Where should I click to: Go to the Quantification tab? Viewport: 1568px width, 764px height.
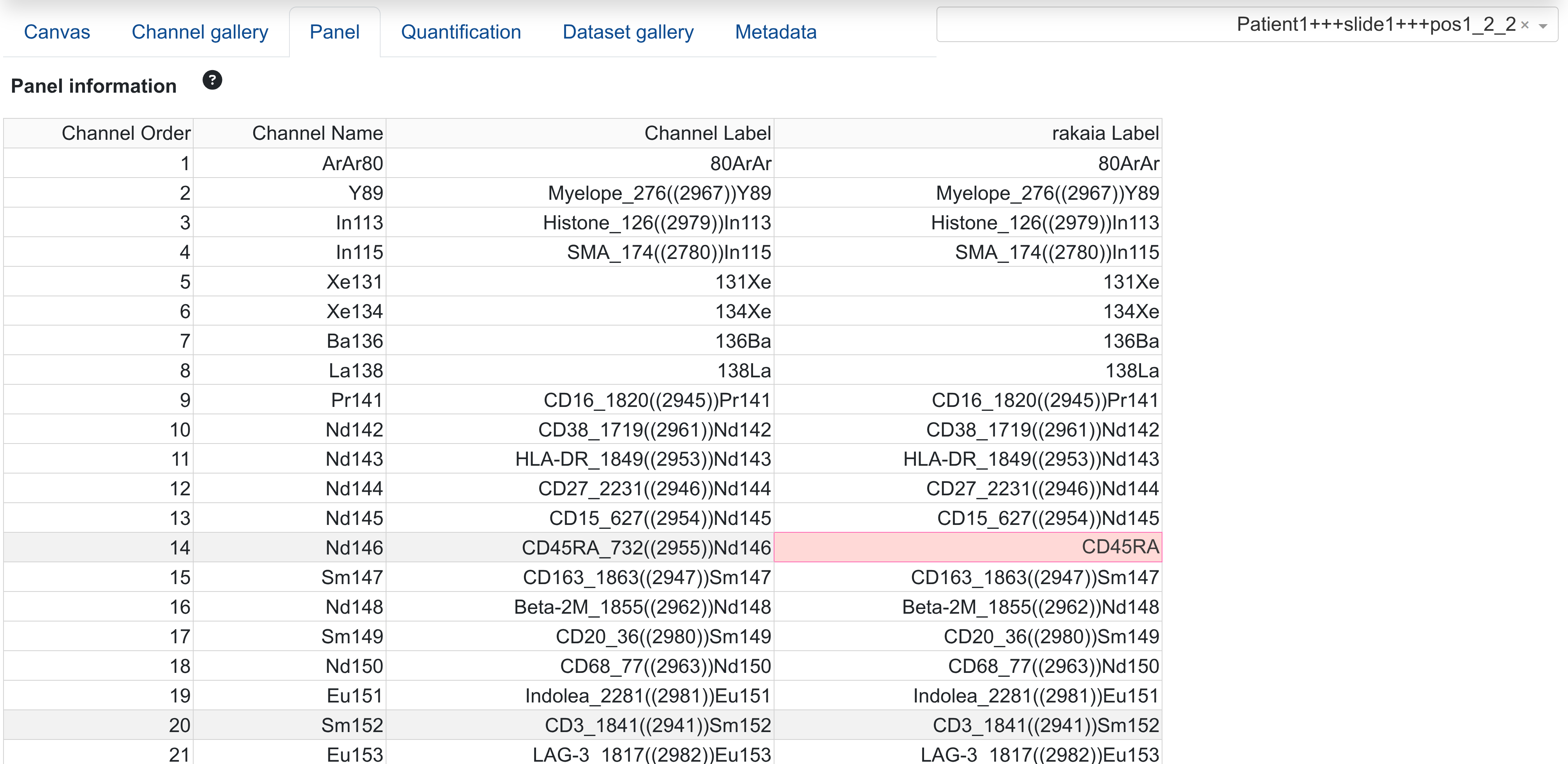point(461,32)
